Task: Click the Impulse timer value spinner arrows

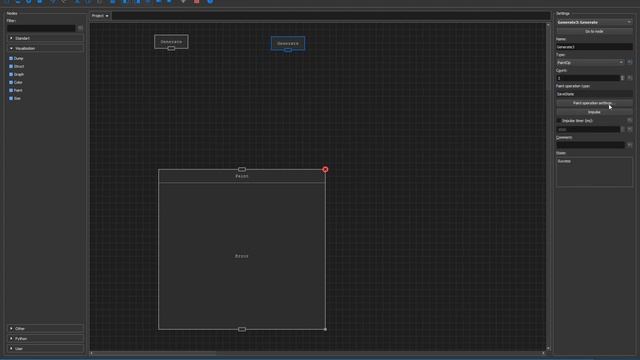Action: click(x=622, y=129)
